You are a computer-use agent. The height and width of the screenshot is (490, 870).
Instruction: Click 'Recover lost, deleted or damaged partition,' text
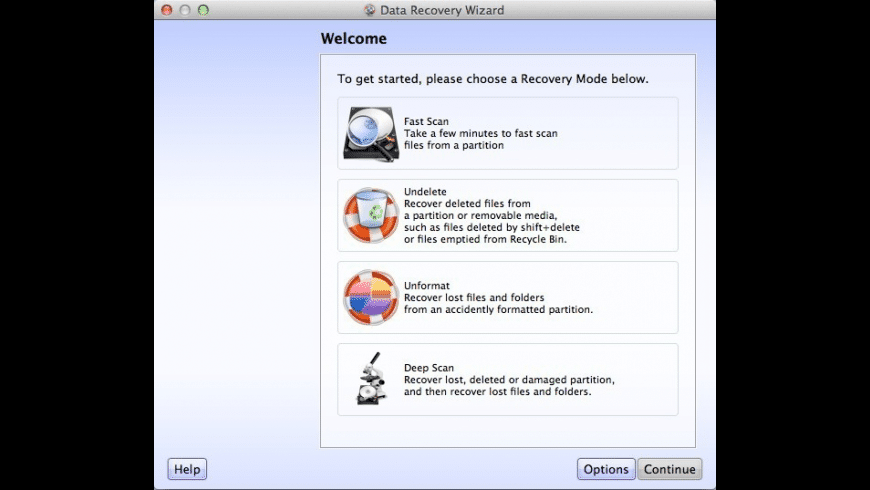(x=509, y=380)
